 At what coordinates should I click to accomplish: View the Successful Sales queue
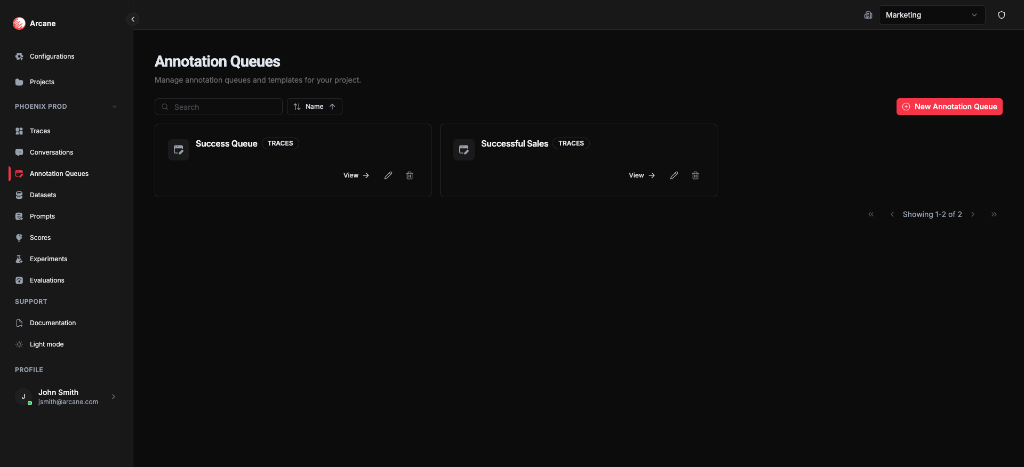pyautogui.click(x=641, y=175)
